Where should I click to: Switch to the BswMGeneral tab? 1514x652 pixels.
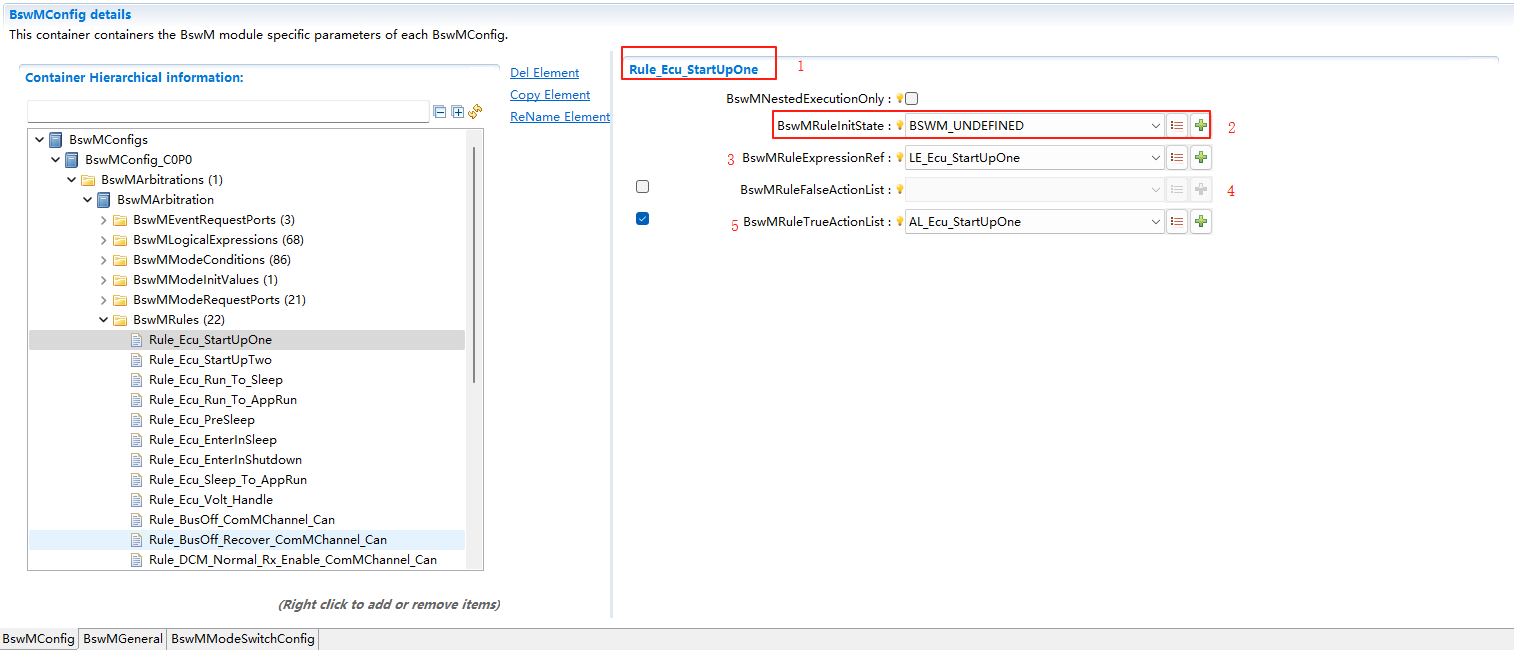123,639
